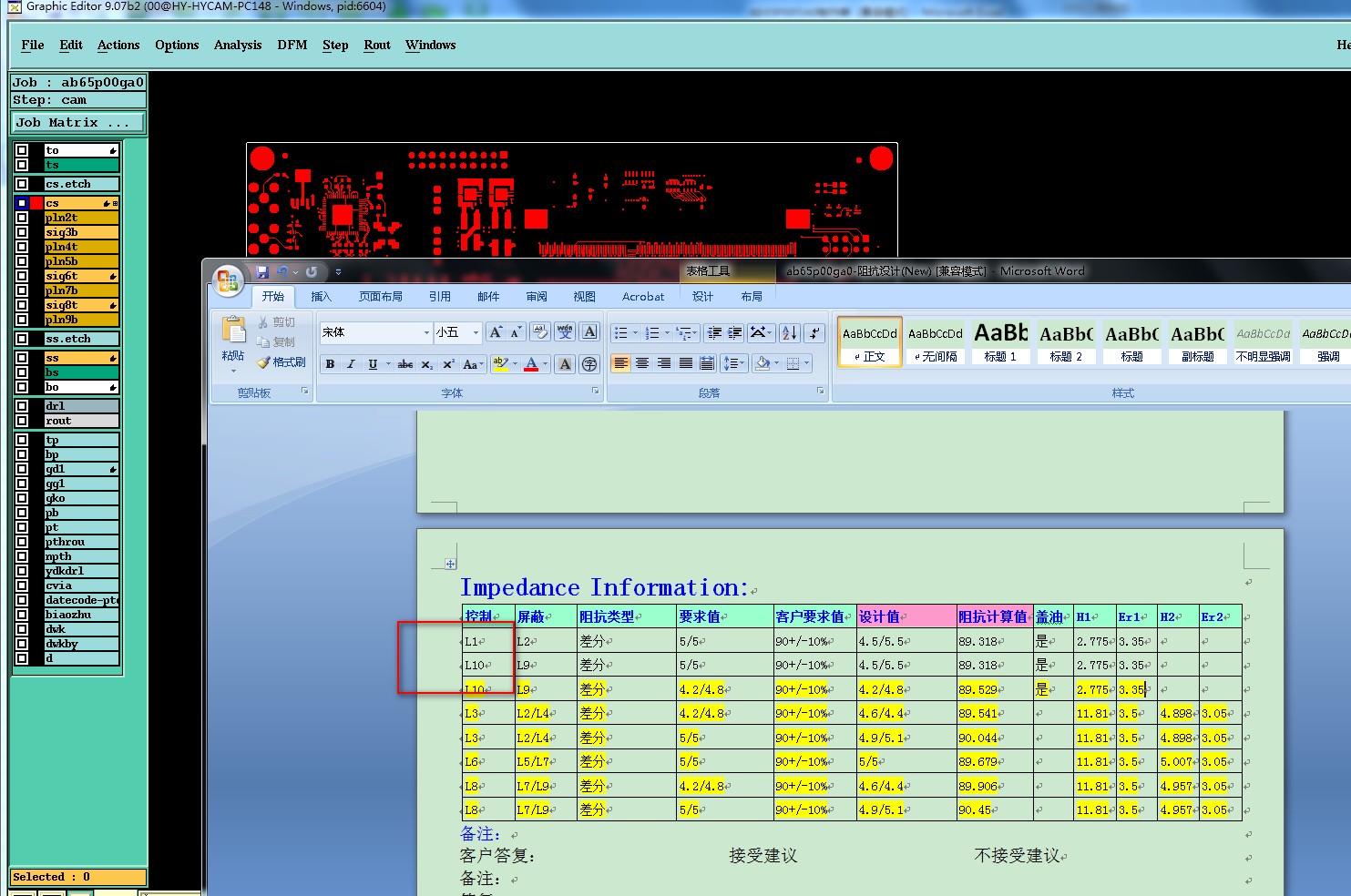Click the 剪切 cut button
The width and height of the screenshot is (1351, 896).
(277, 322)
